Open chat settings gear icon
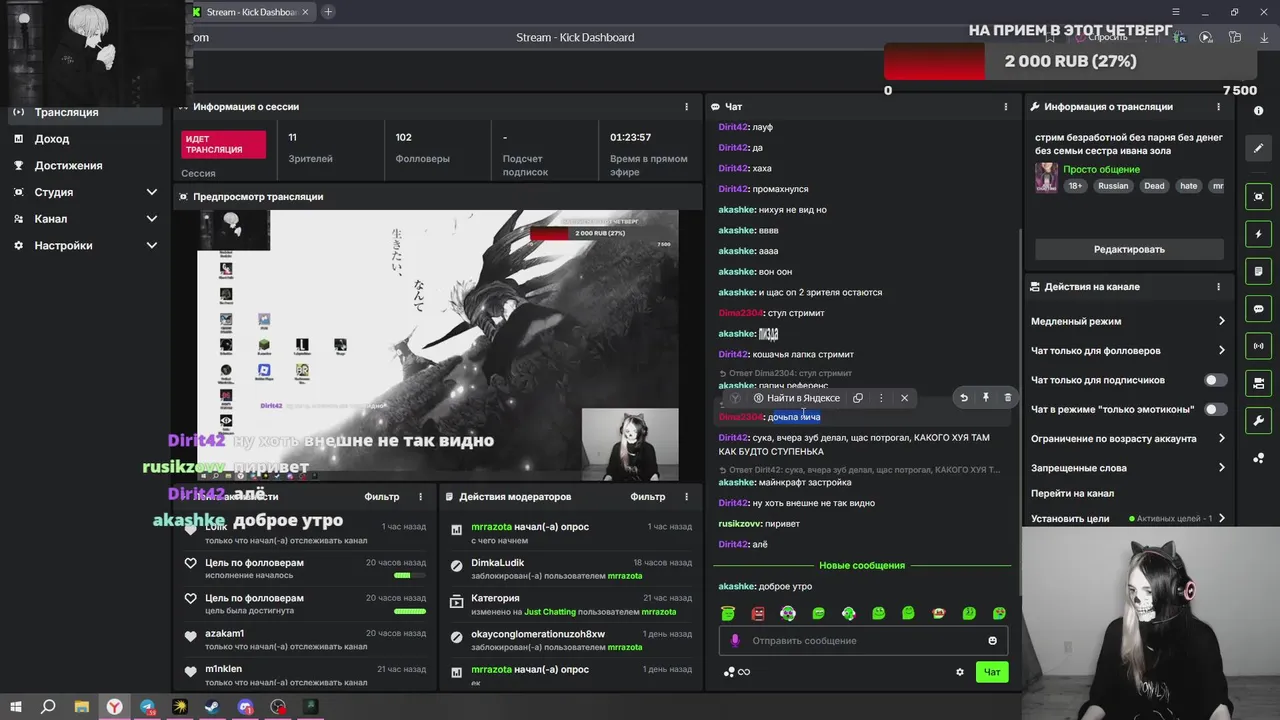Screen dimensions: 1280x720 click(960, 672)
